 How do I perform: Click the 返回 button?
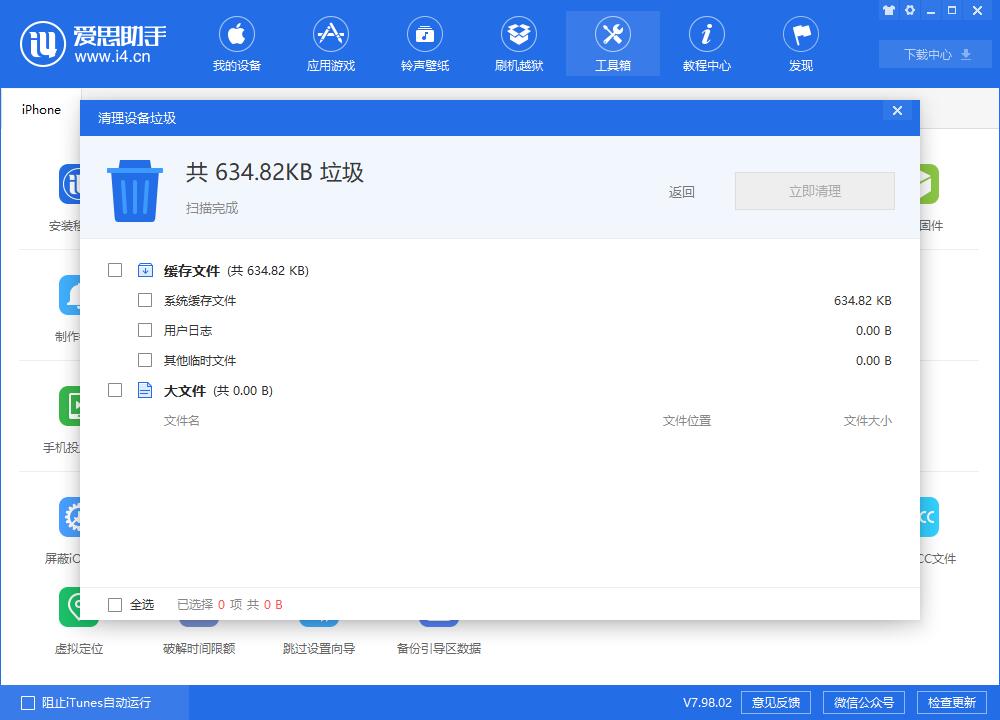tap(681, 191)
